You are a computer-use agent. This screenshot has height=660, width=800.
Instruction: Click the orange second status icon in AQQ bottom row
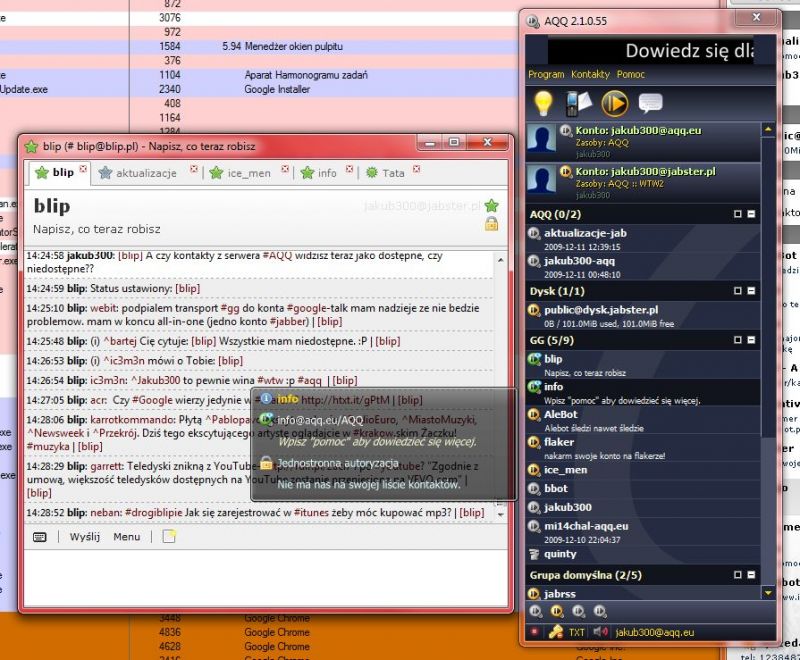pyautogui.click(x=557, y=611)
